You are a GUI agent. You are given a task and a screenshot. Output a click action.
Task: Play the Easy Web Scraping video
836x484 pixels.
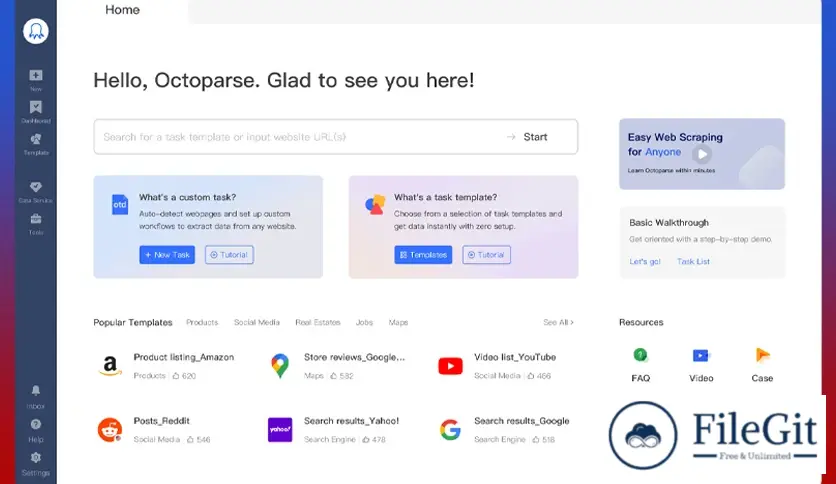(x=702, y=154)
